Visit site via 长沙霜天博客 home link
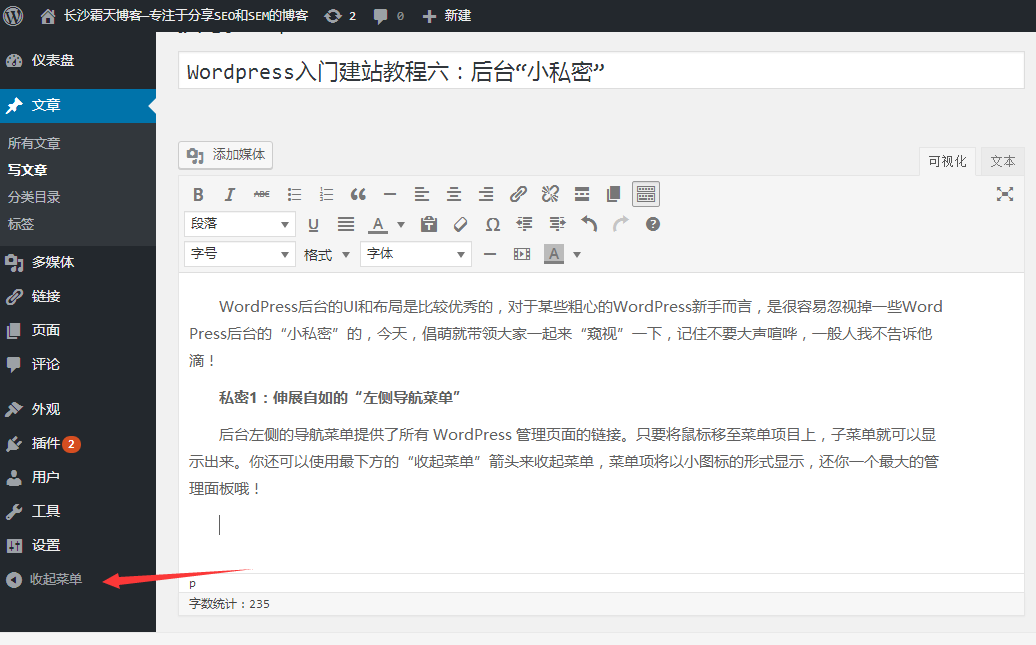Image resolution: width=1036 pixels, height=645 pixels. pos(174,16)
